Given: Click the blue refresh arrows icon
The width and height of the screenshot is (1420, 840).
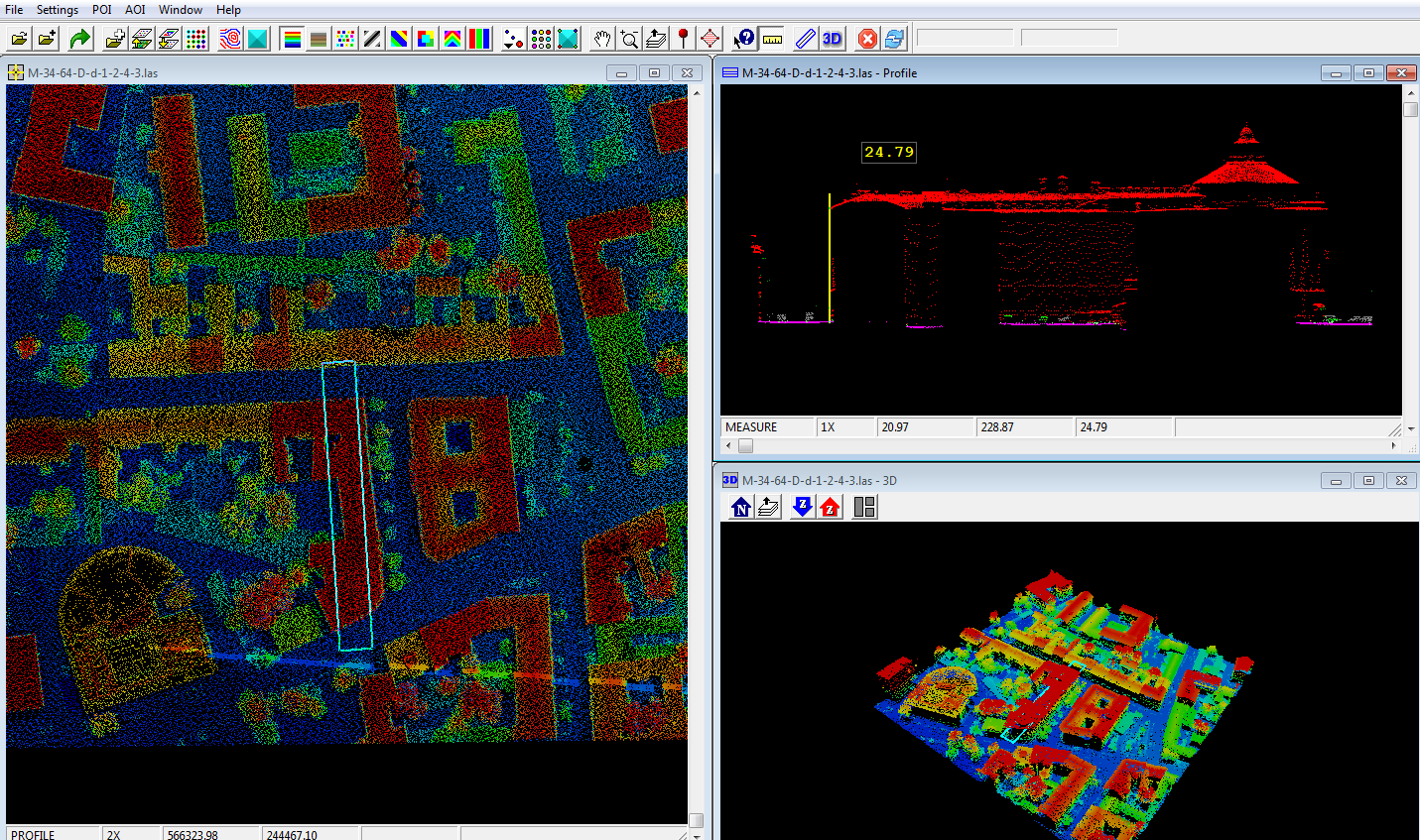Looking at the screenshot, I should (894, 39).
